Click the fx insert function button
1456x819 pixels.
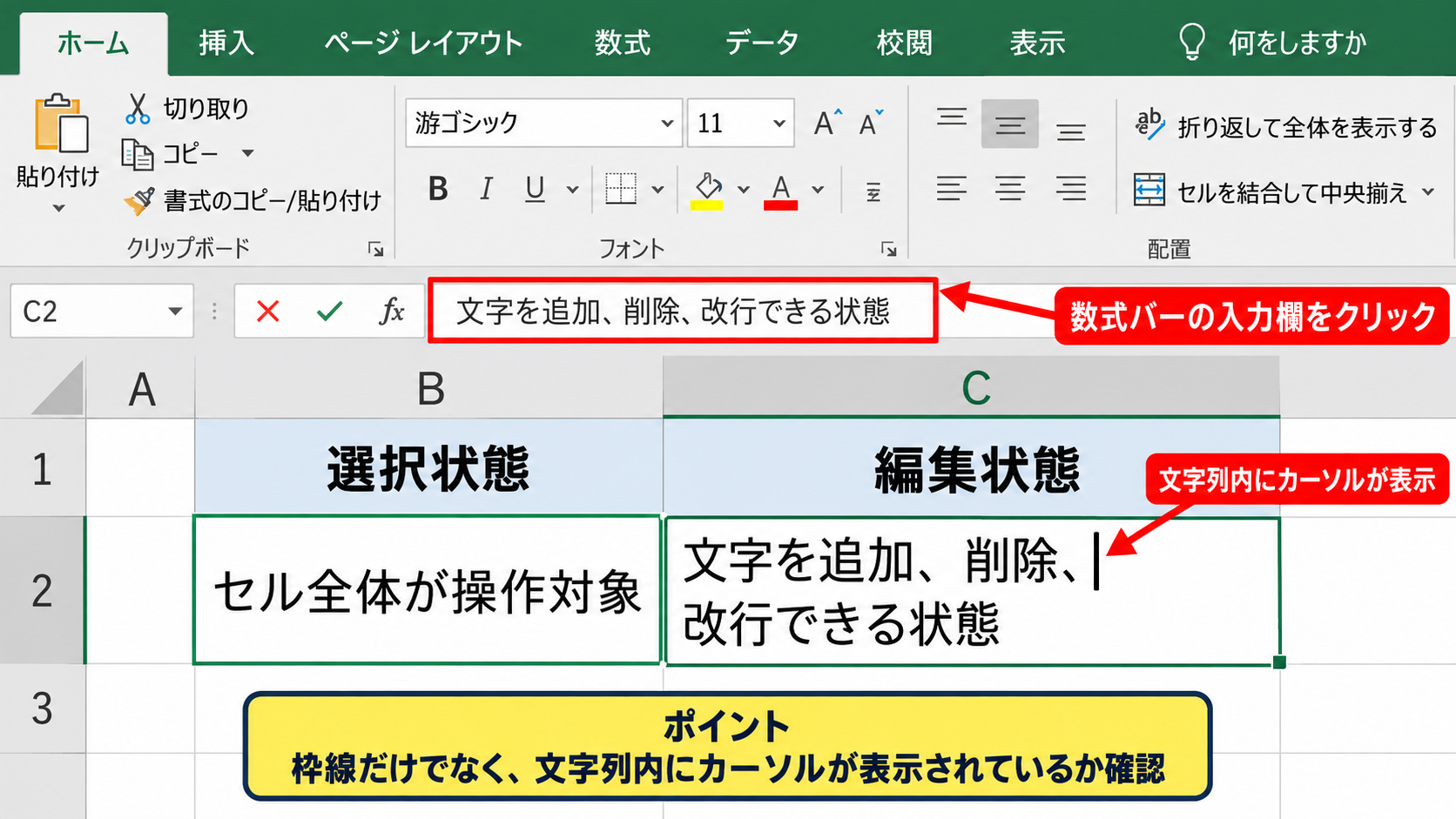coord(392,311)
